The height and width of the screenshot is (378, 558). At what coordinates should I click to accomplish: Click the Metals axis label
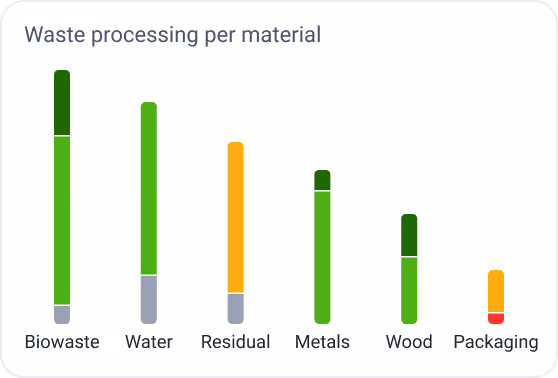[x=322, y=342]
